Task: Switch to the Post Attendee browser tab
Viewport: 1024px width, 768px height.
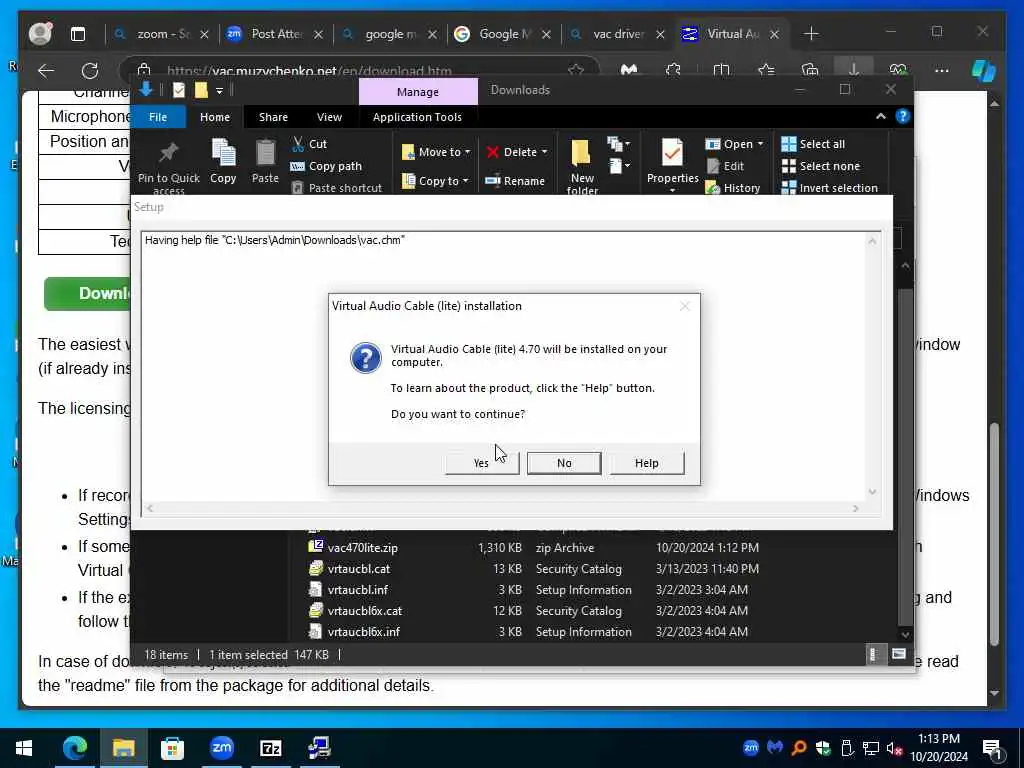Action: [x=274, y=34]
